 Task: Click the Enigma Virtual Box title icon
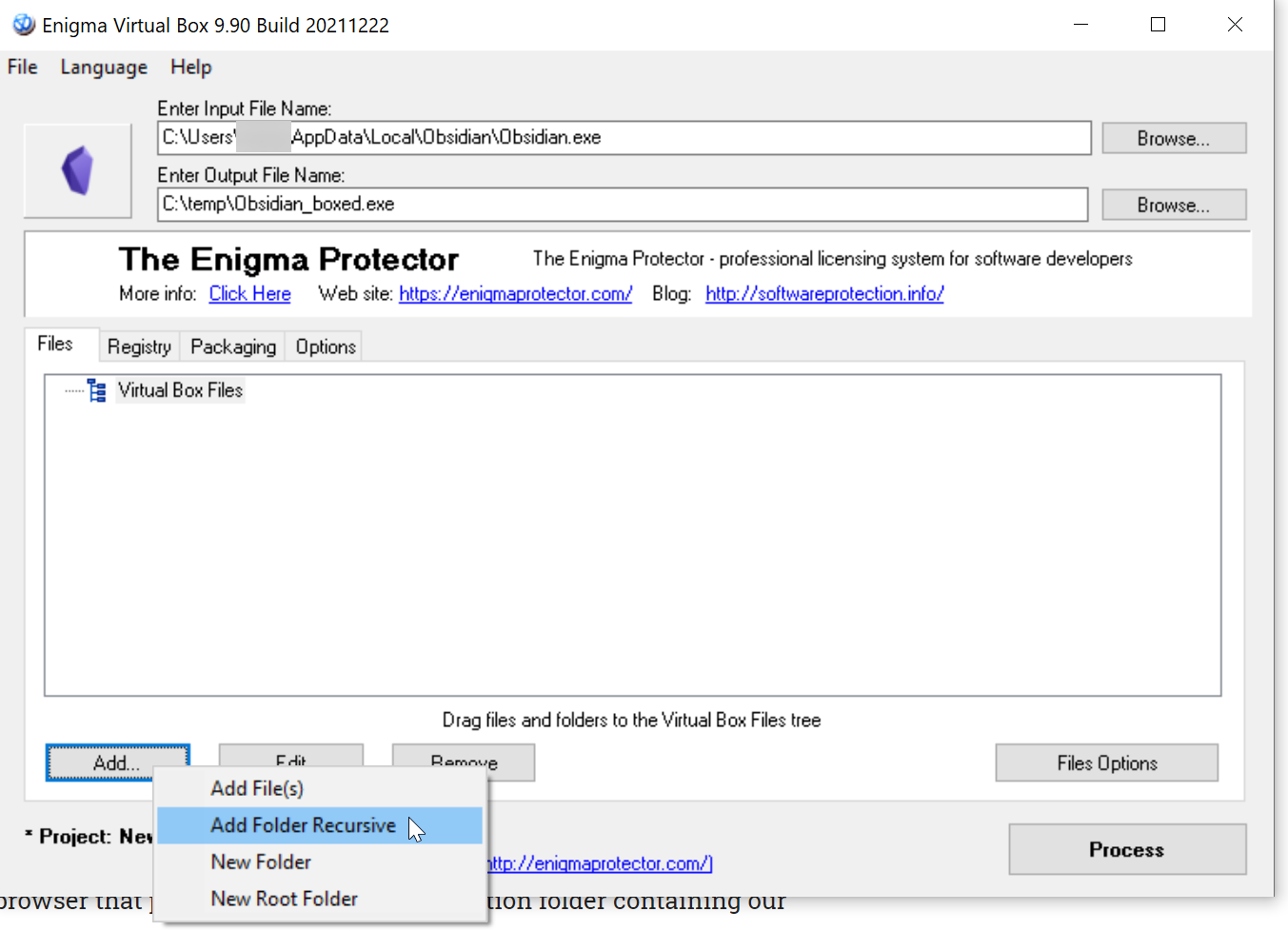23,25
